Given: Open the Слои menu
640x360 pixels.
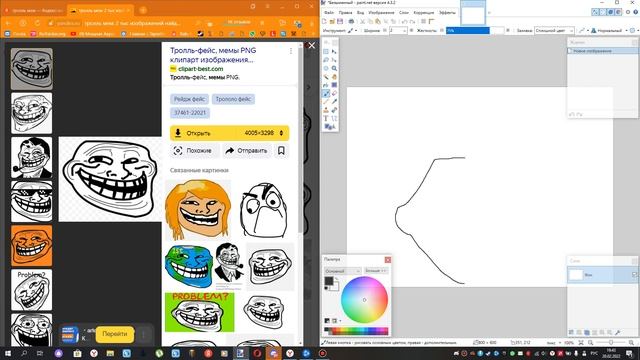Looking at the screenshot, I should coord(404,13).
